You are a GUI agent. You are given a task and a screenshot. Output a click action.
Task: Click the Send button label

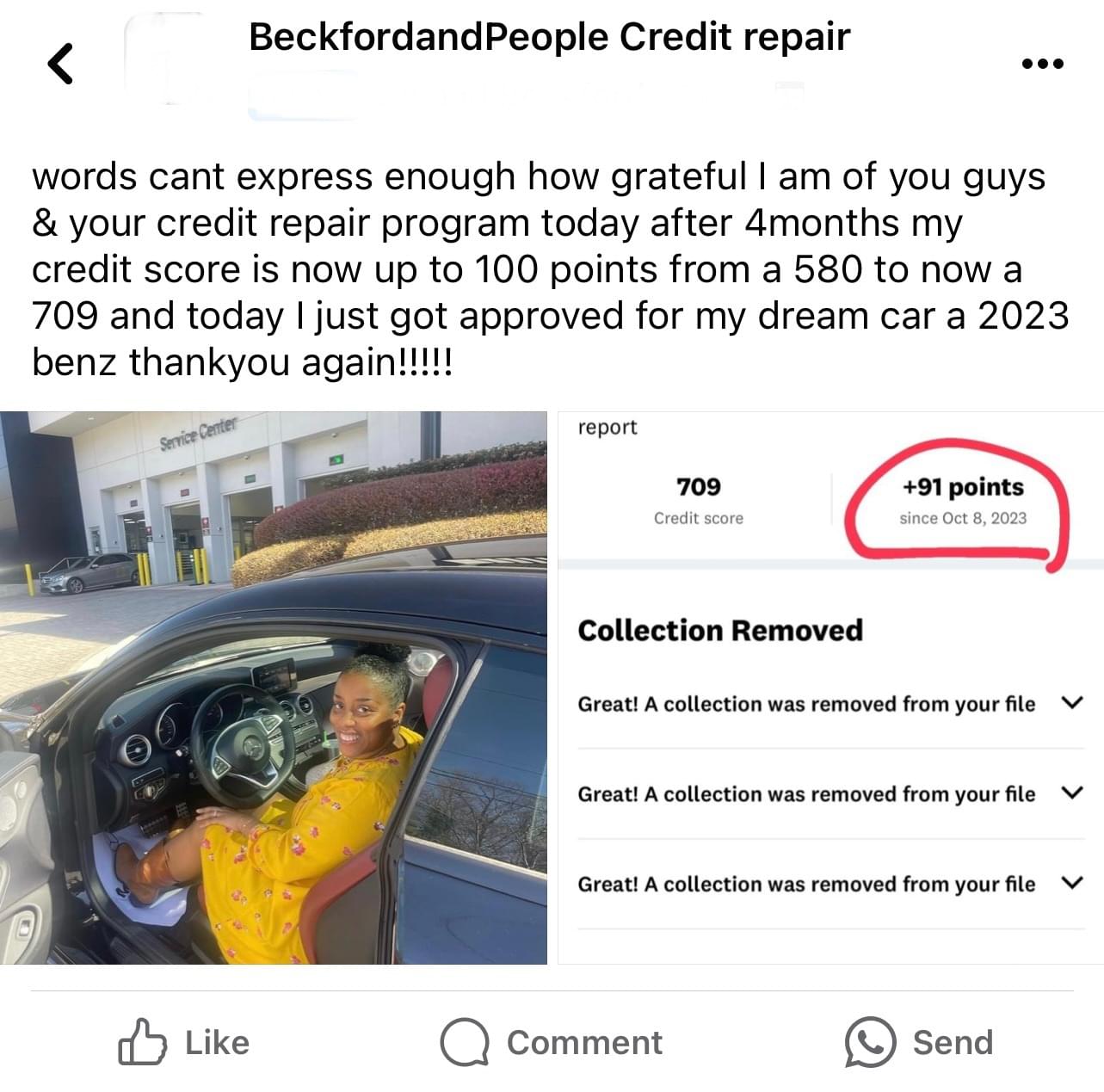[x=953, y=1043]
